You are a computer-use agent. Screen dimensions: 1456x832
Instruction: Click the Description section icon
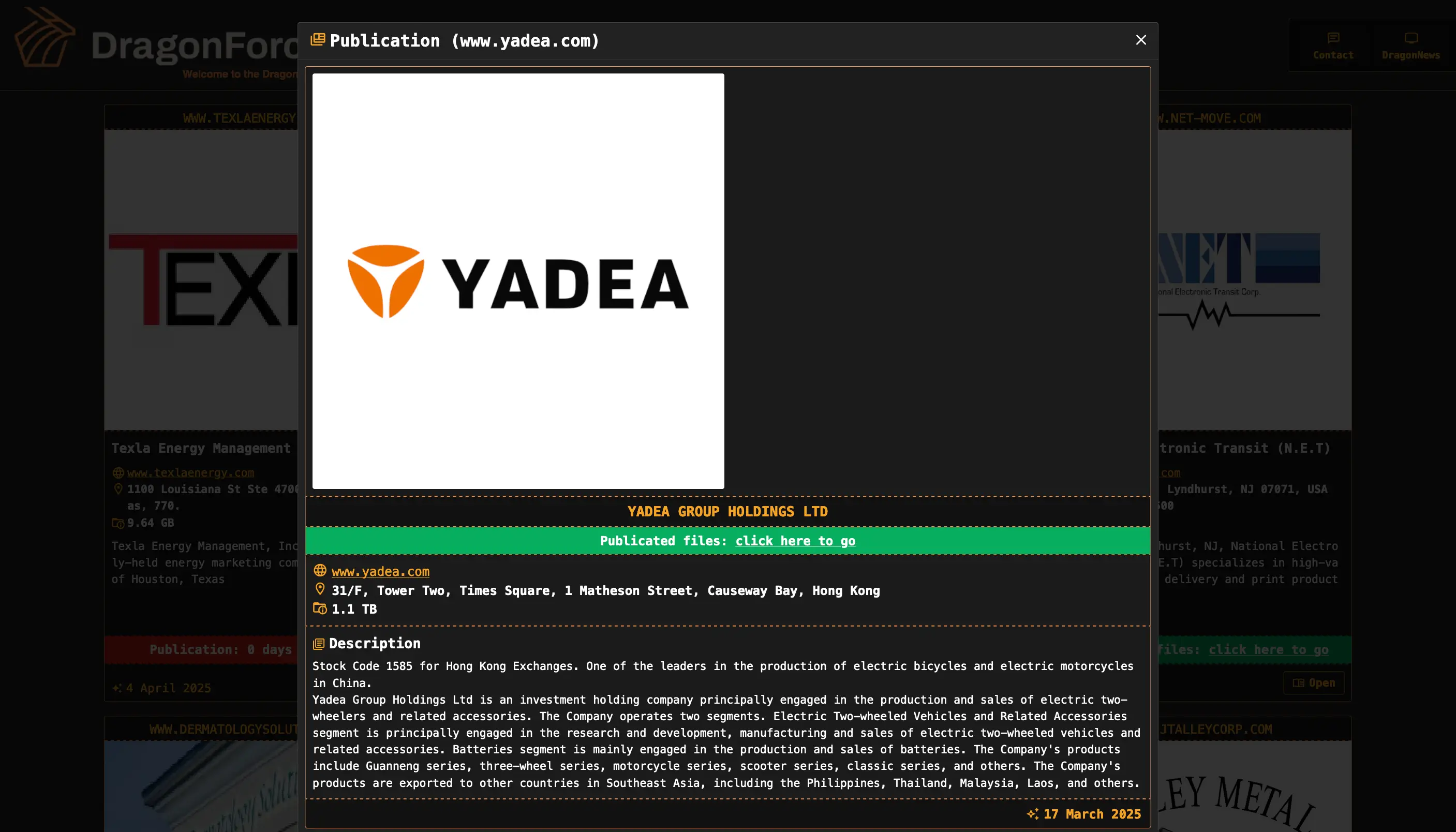pyautogui.click(x=319, y=644)
